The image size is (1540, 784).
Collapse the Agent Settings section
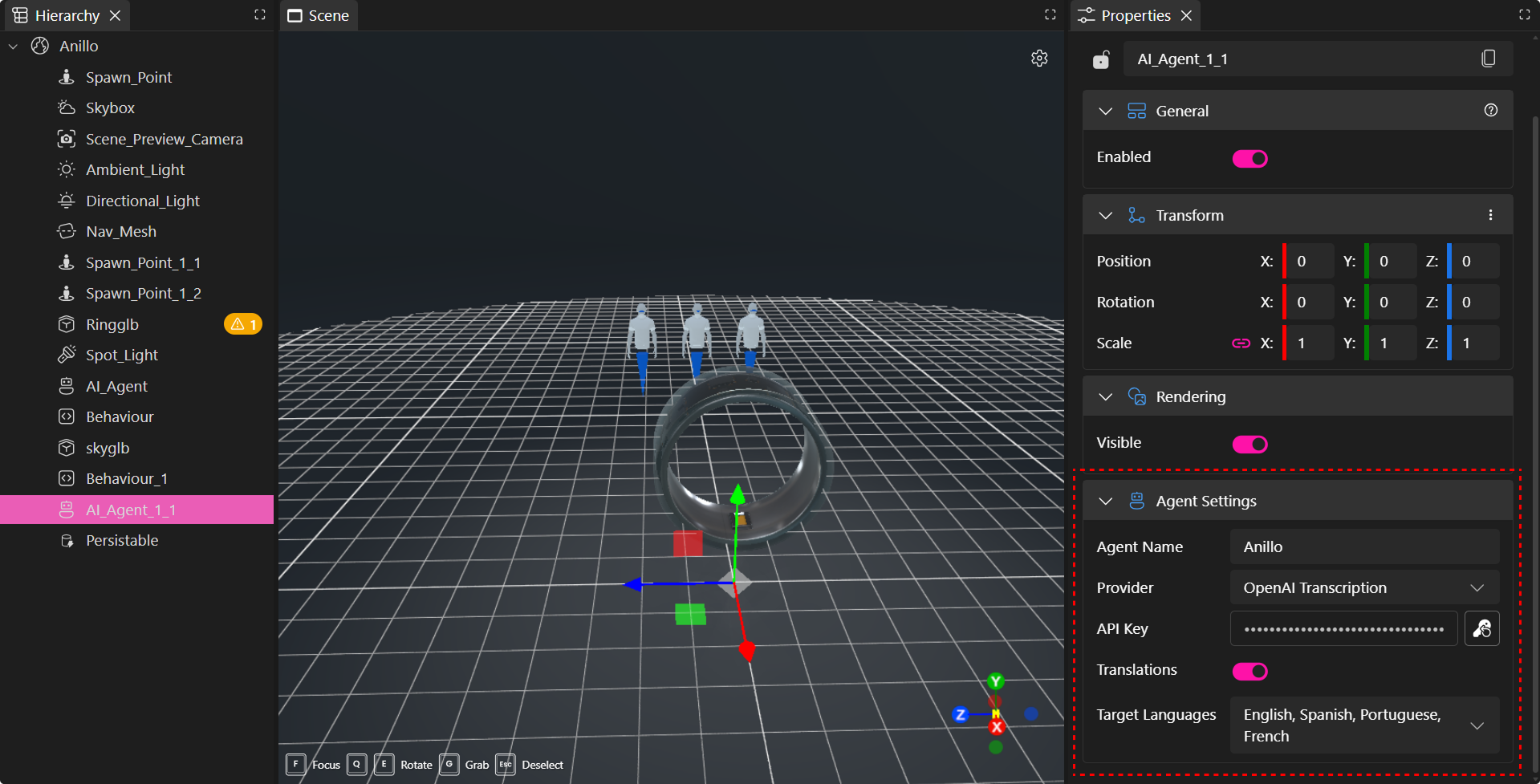pos(1105,502)
